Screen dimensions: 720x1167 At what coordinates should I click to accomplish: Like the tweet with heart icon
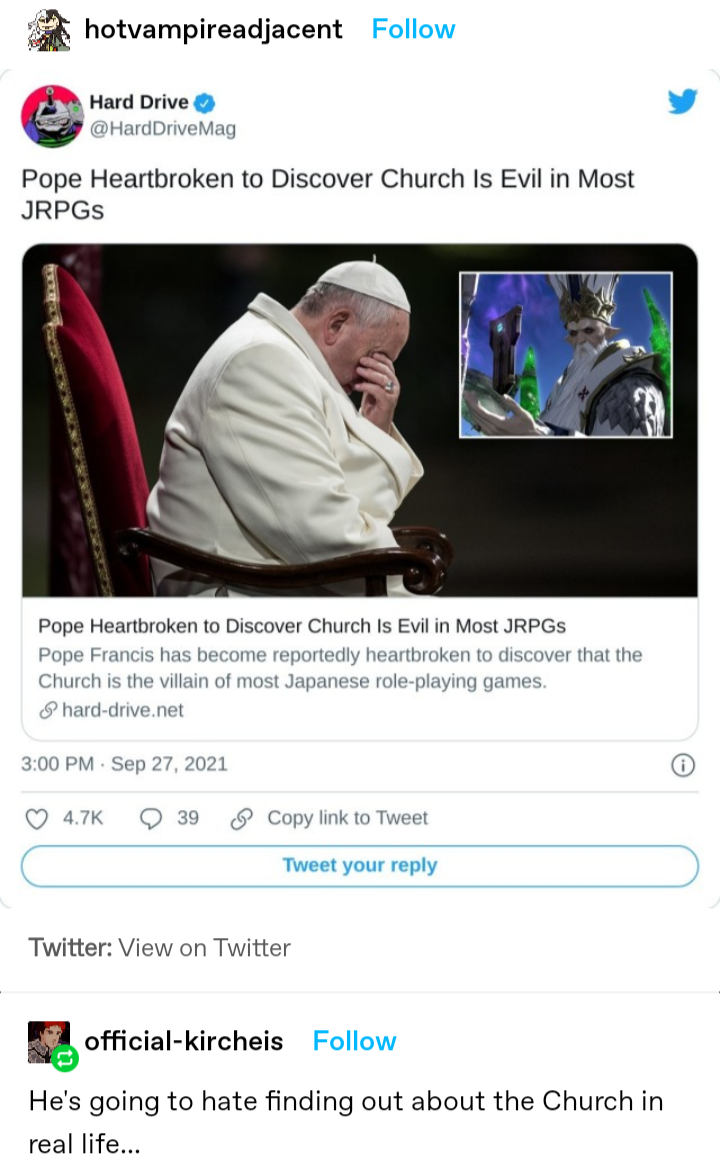(37, 818)
